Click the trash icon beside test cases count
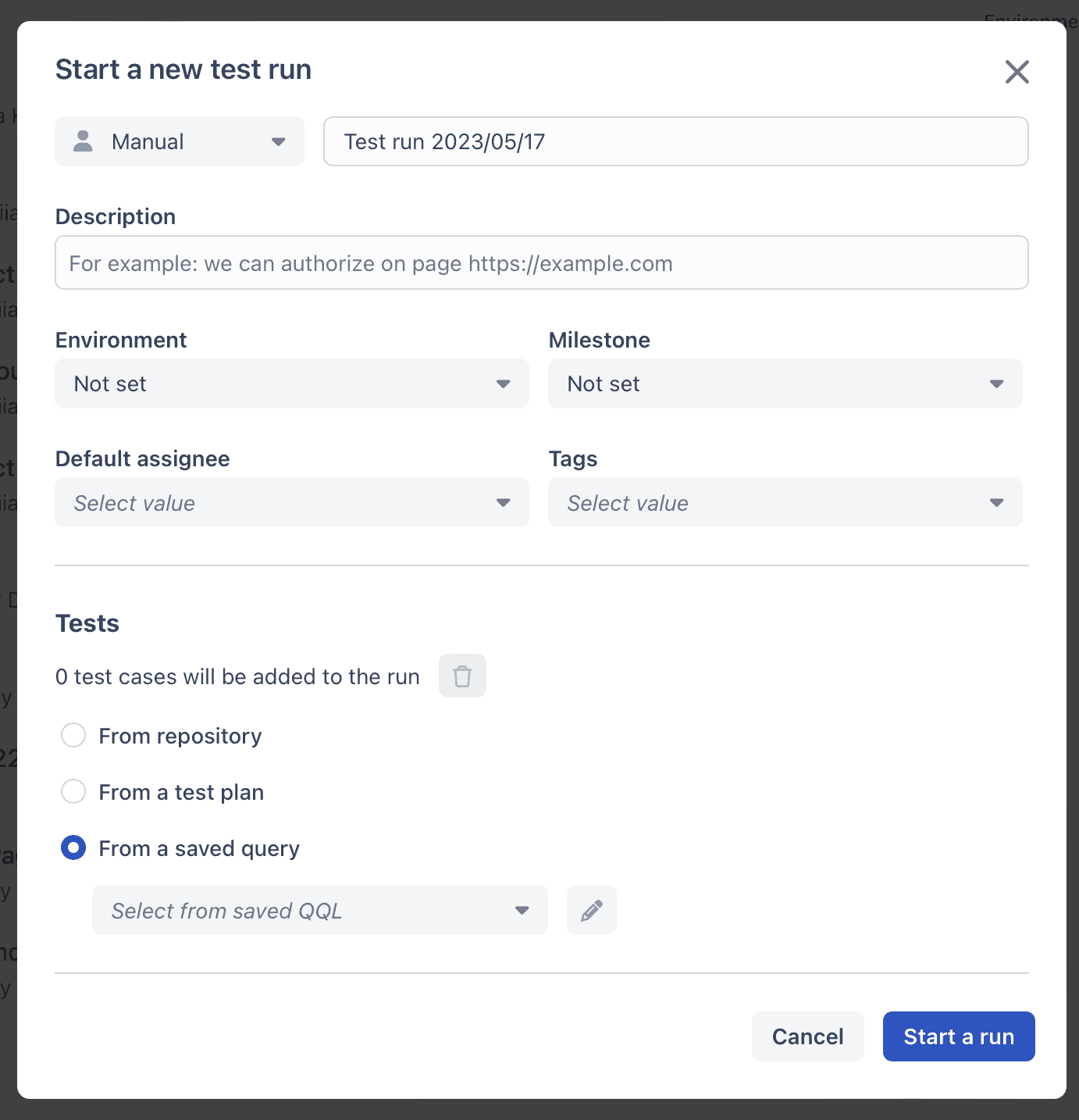The width and height of the screenshot is (1079, 1120). (x=462, y=676)
